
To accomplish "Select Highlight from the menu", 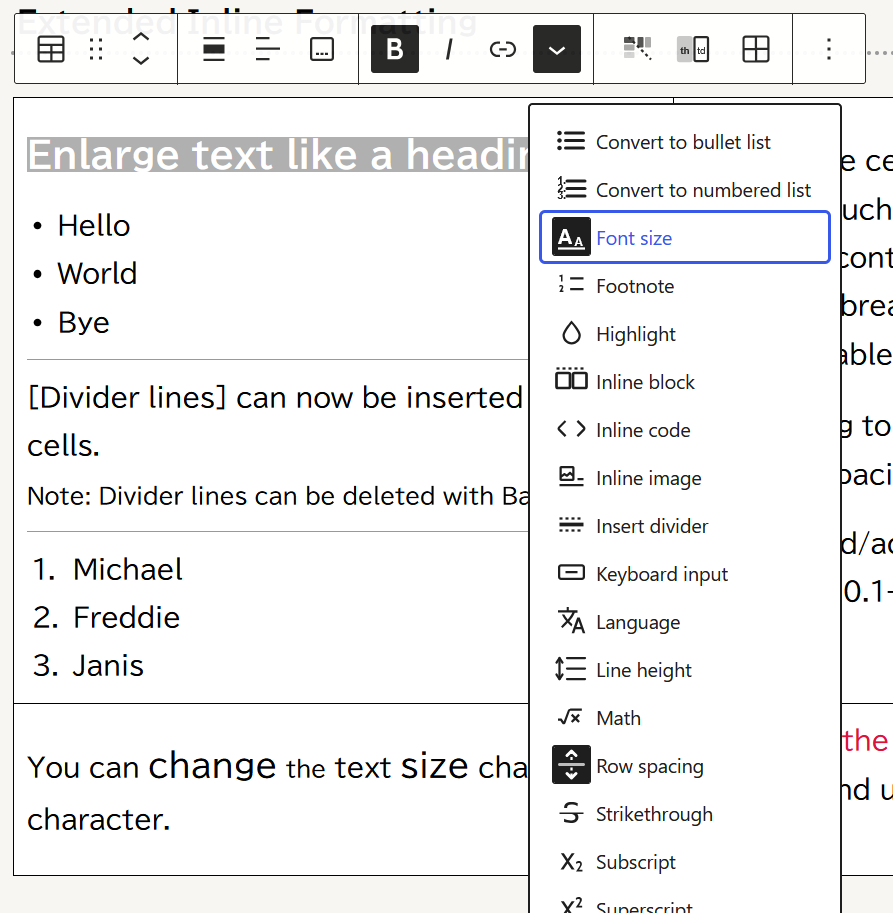I will (x=685, y=334).
